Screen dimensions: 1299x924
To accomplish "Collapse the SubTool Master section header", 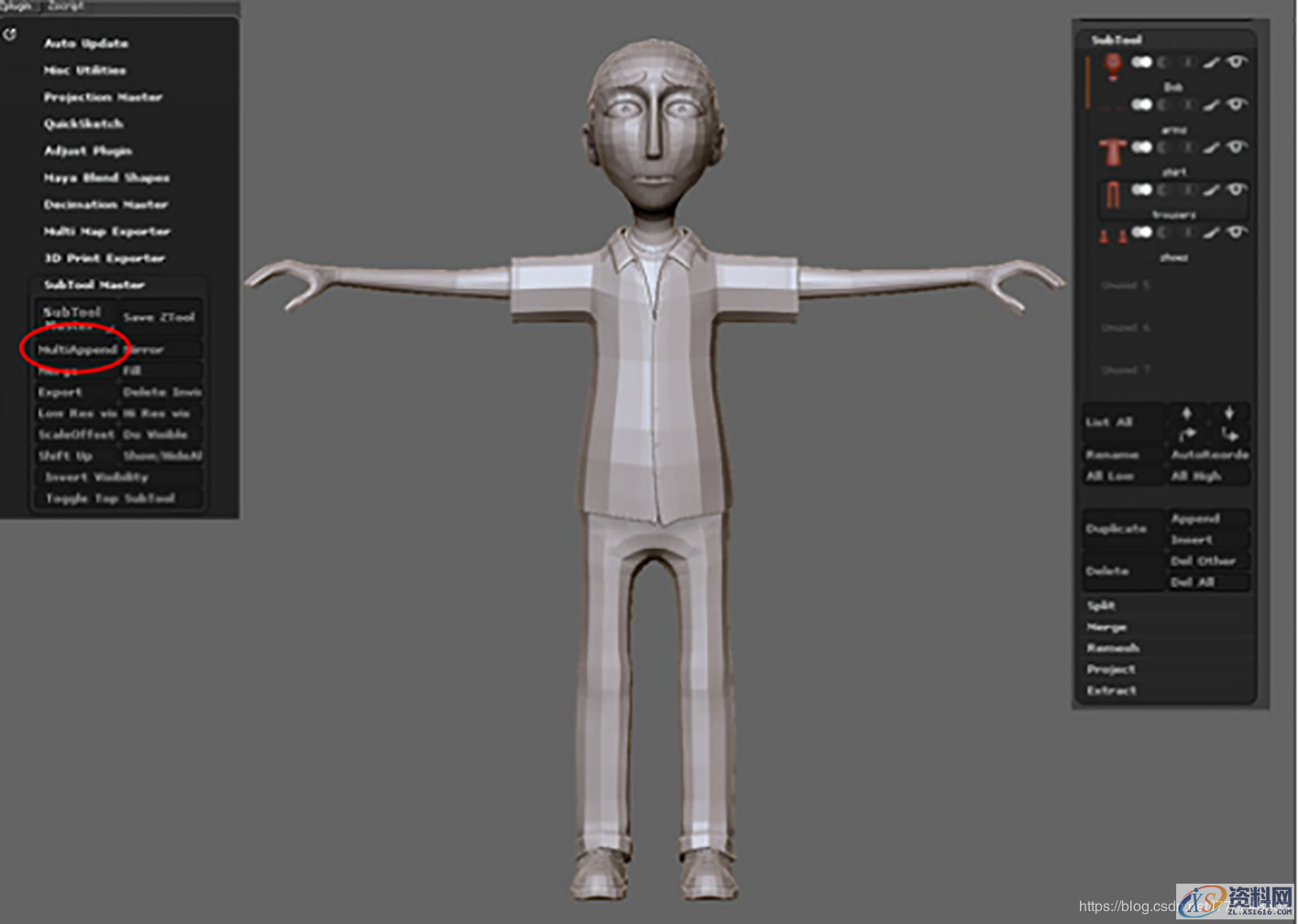I will coord(94,285).
